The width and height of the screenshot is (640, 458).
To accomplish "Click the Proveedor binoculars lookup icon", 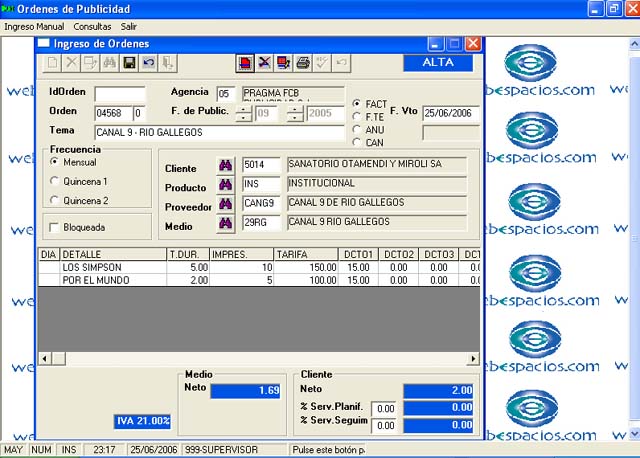I will [x=225, y=204].
